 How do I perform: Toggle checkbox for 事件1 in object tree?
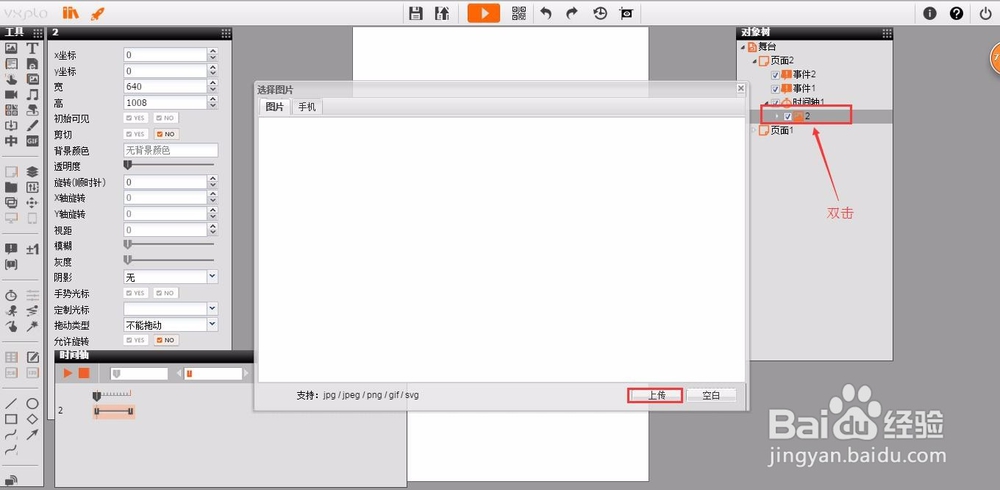(776, 89)
